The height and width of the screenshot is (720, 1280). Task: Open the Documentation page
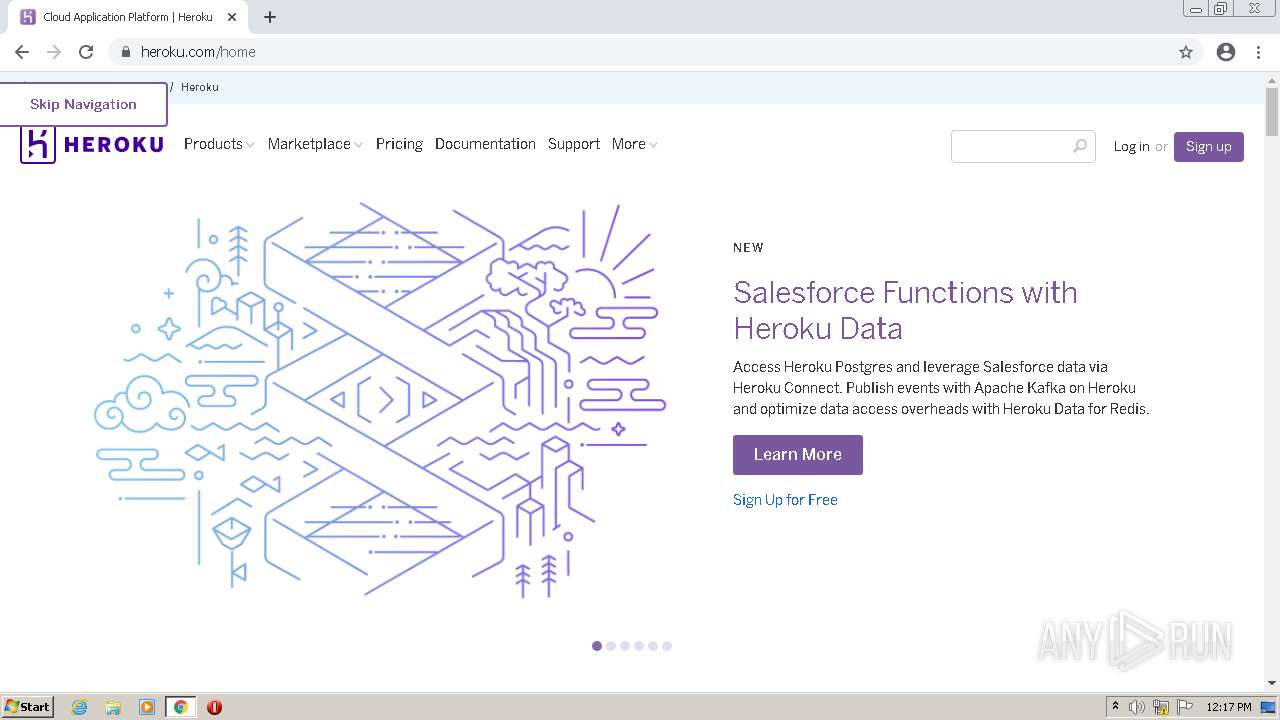tap(485, 144)
